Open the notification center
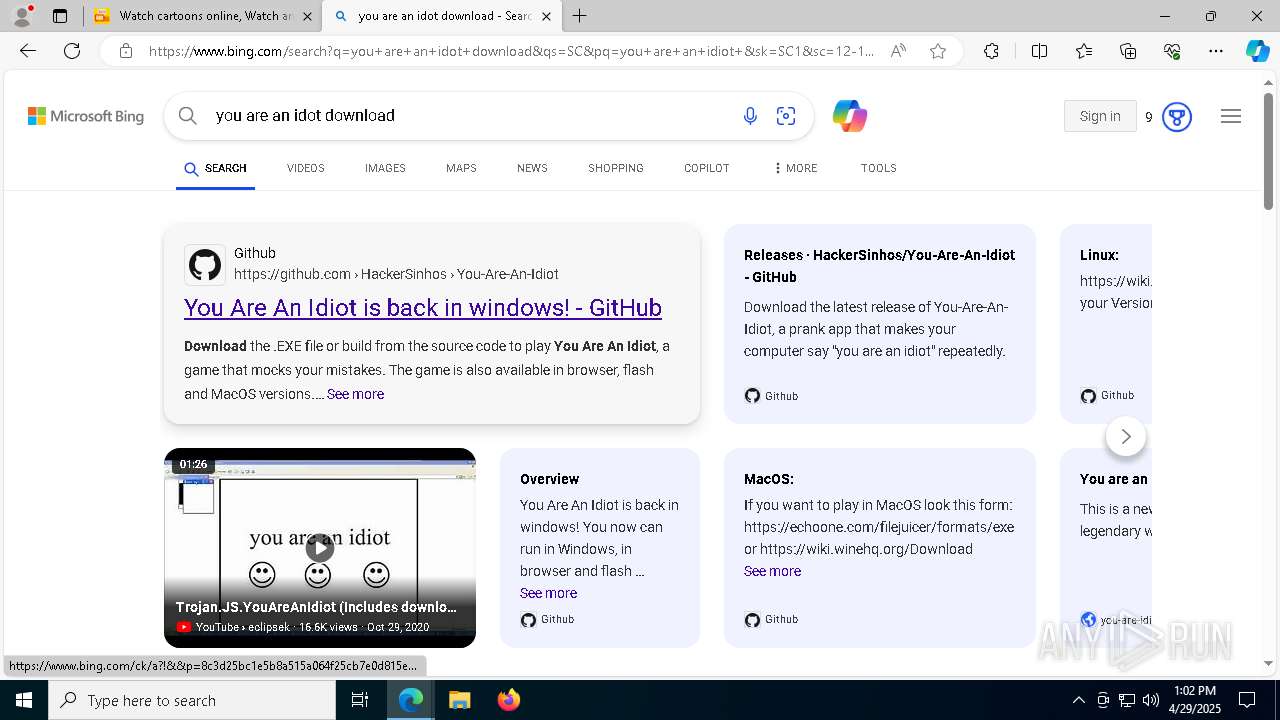This screenshot has width=1280, height=720. tap(1247, 700)
